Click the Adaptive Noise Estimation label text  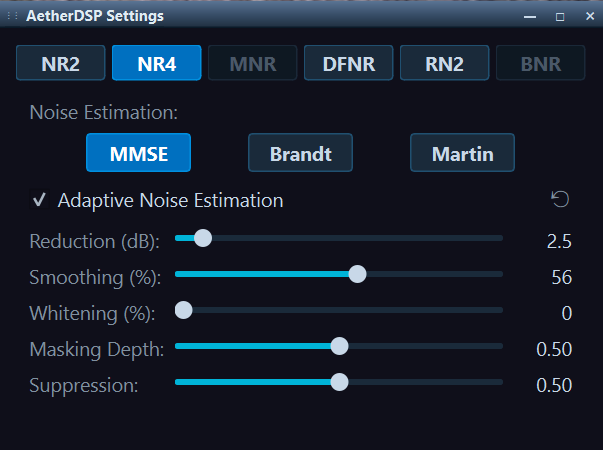170,201
